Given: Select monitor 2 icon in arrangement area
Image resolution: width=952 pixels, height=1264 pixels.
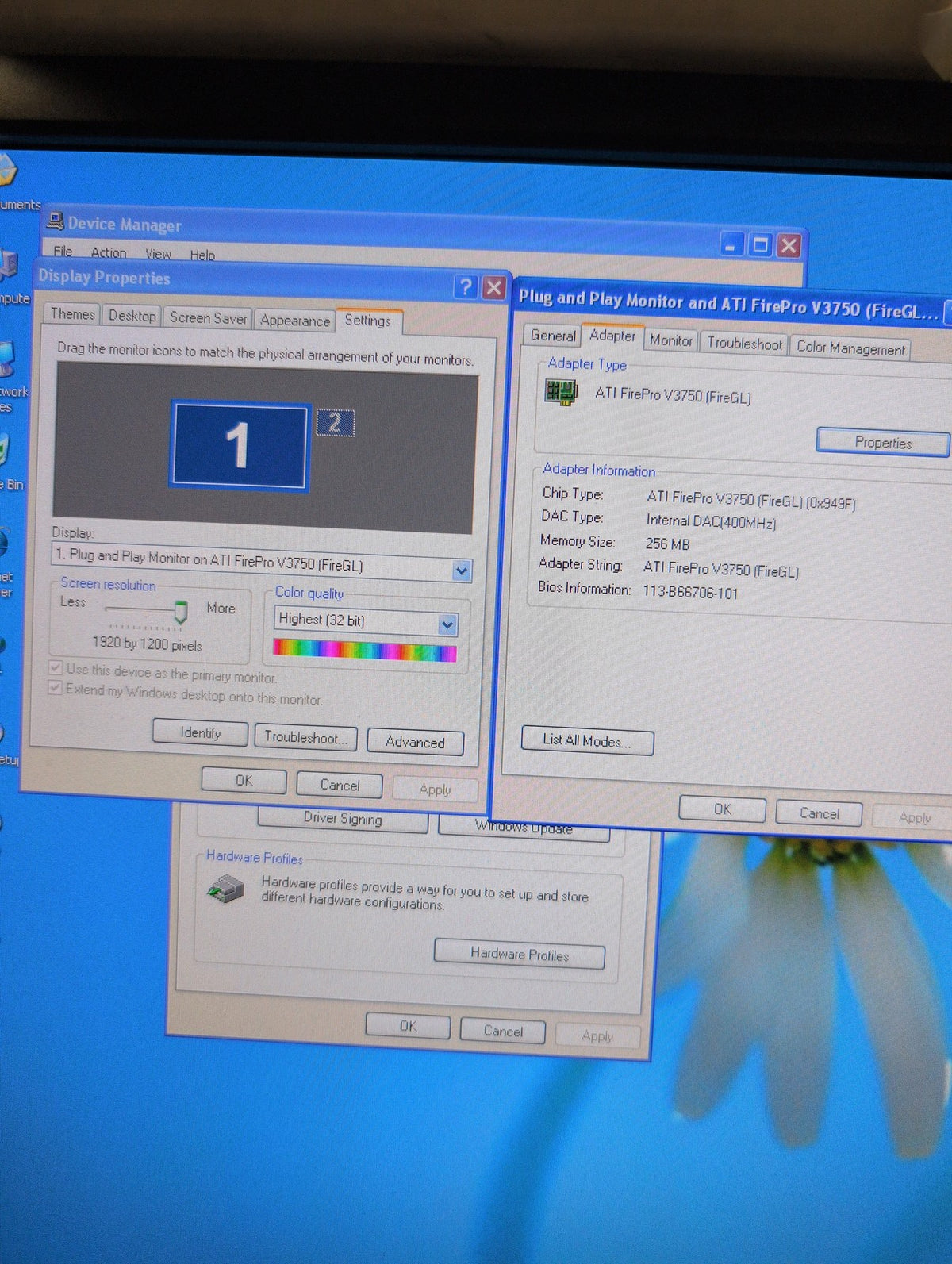Looking at the screenshot, I should pos(335,423).
